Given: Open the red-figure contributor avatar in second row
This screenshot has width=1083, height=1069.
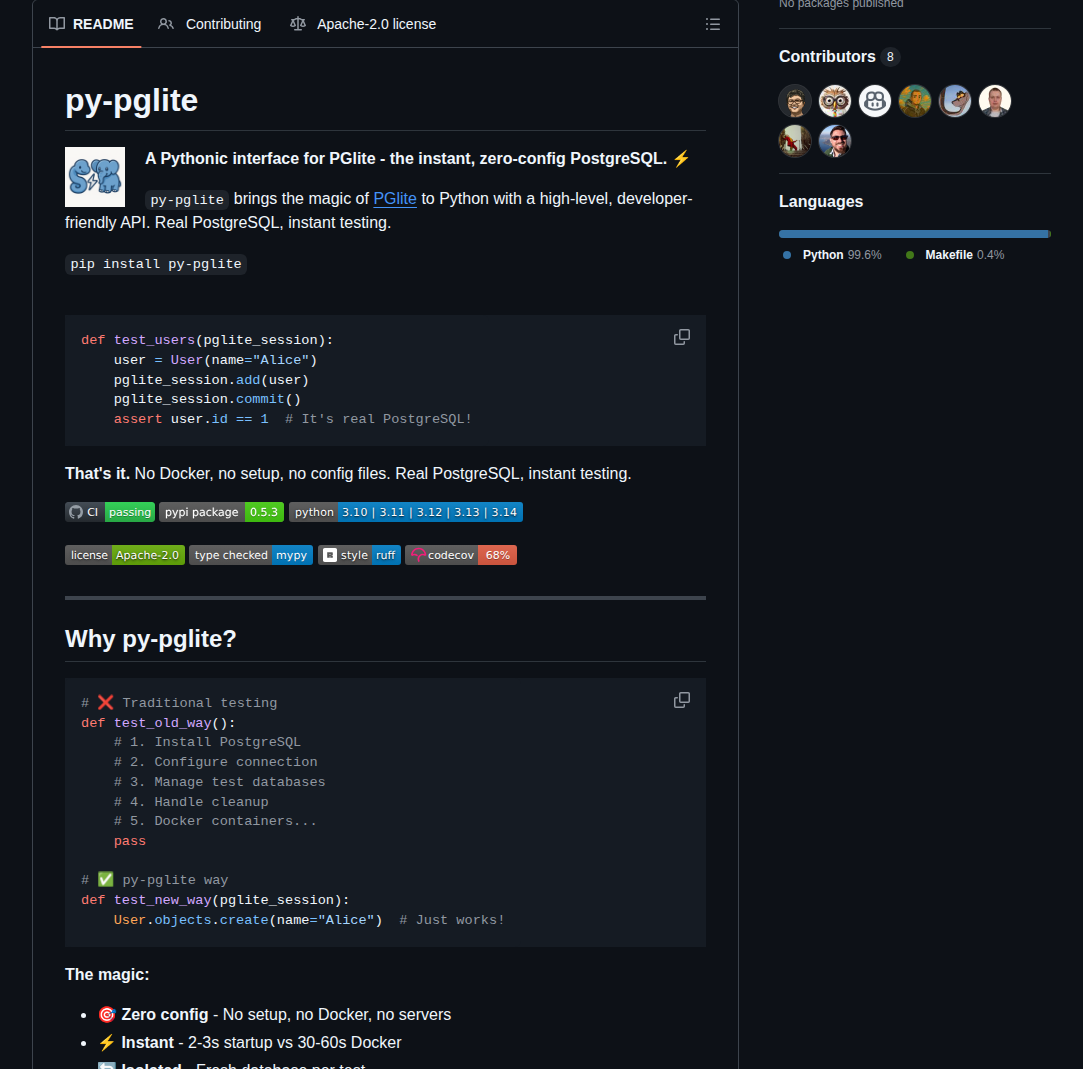Looking at the screenshot, I should click(x=795, y=142).
